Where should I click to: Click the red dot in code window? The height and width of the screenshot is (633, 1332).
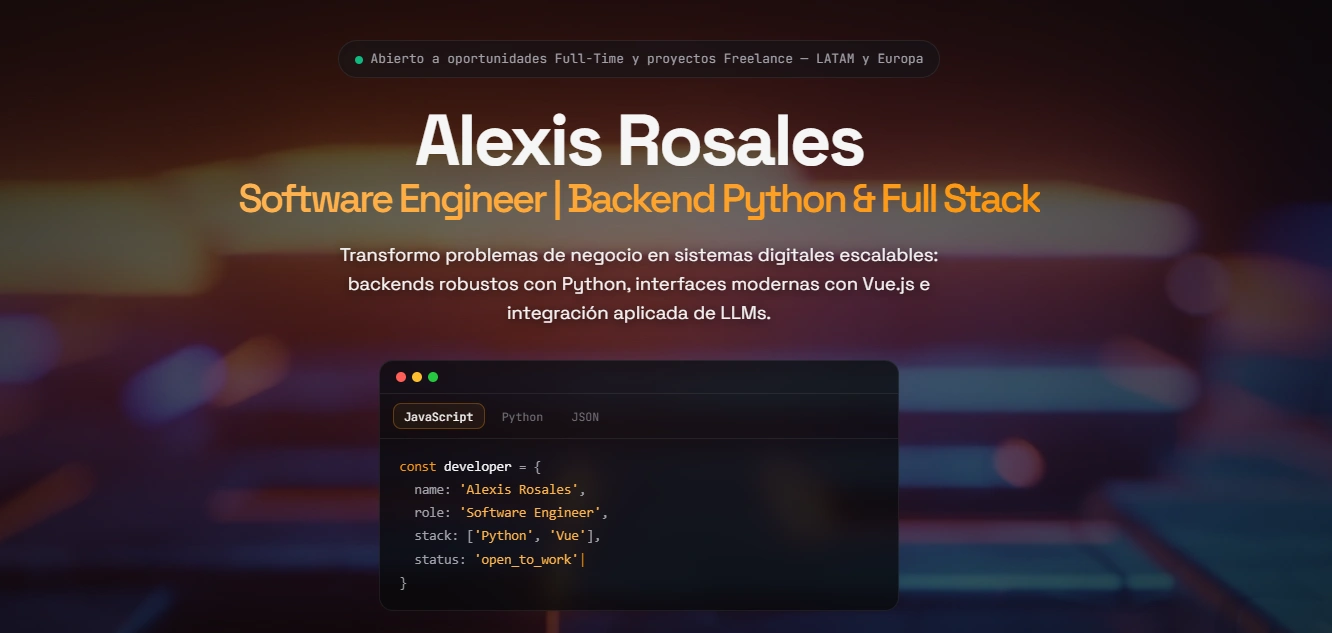tap(401, 377)
